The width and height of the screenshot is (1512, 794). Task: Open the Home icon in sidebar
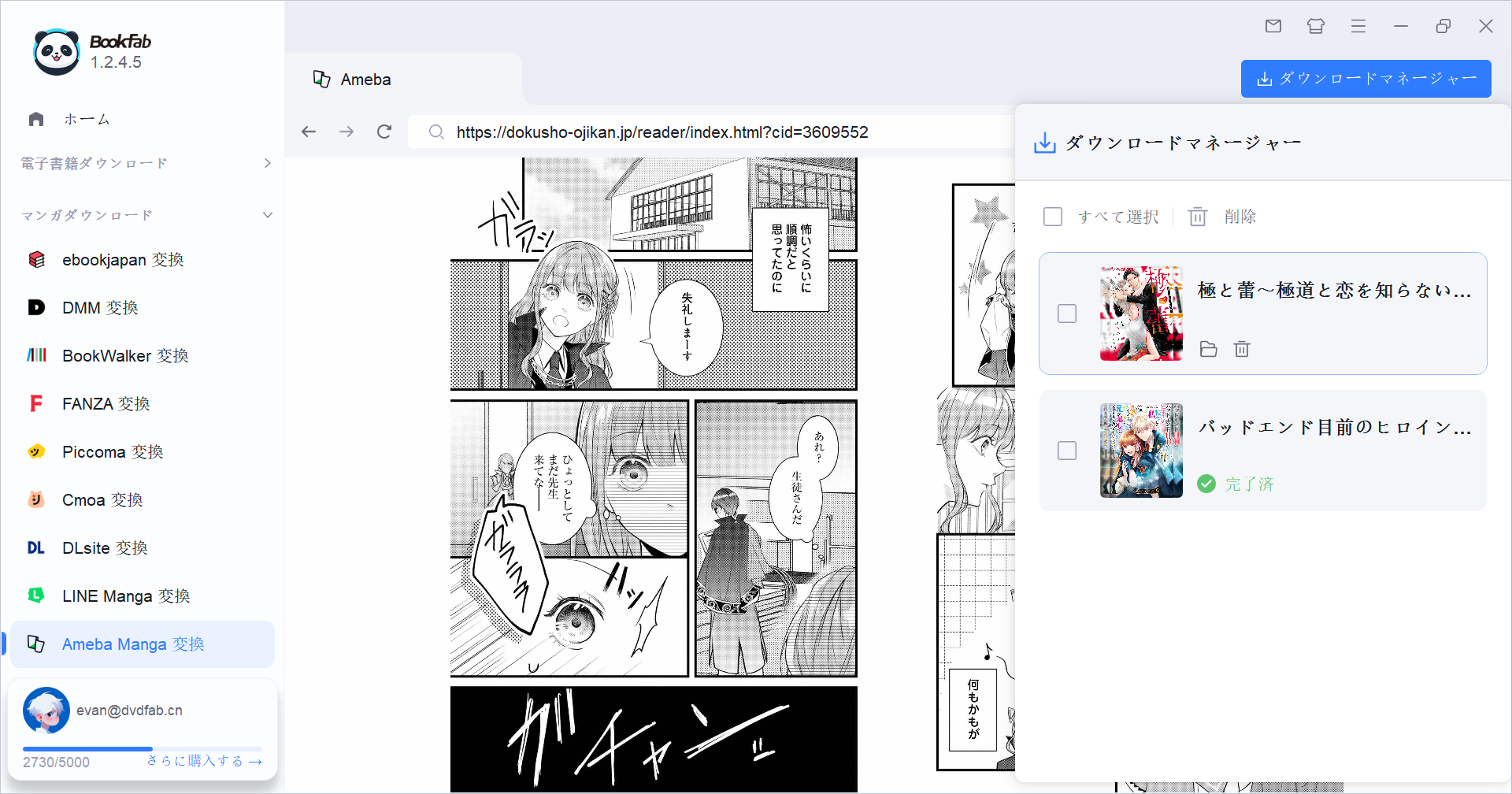pos(36,119)
